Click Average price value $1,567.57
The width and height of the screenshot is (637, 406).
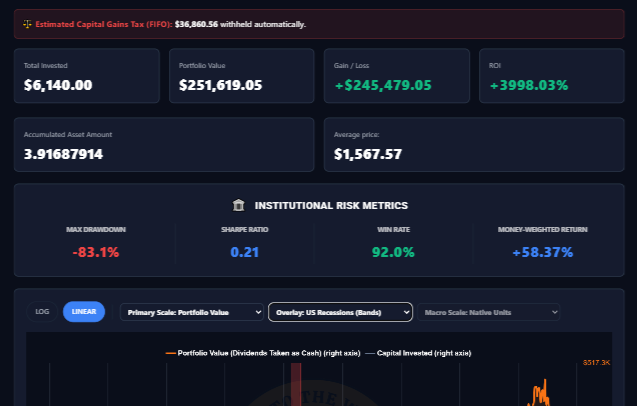[x=368, y=154]
